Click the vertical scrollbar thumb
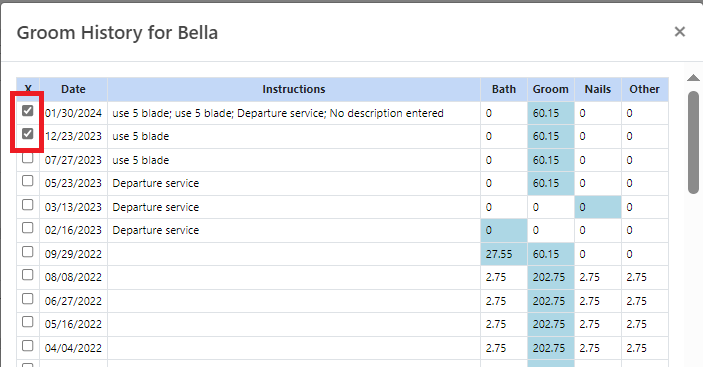 [693, 142]
